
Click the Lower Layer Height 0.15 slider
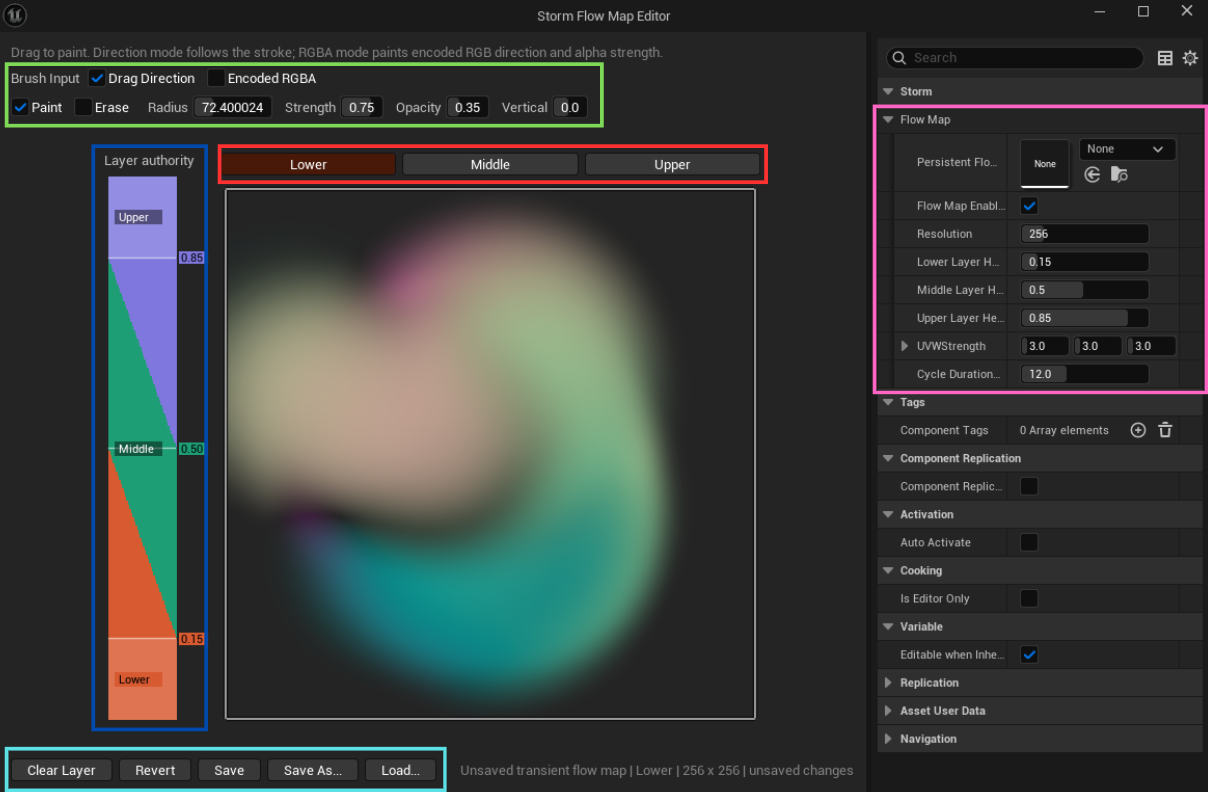pos(1085,262)
